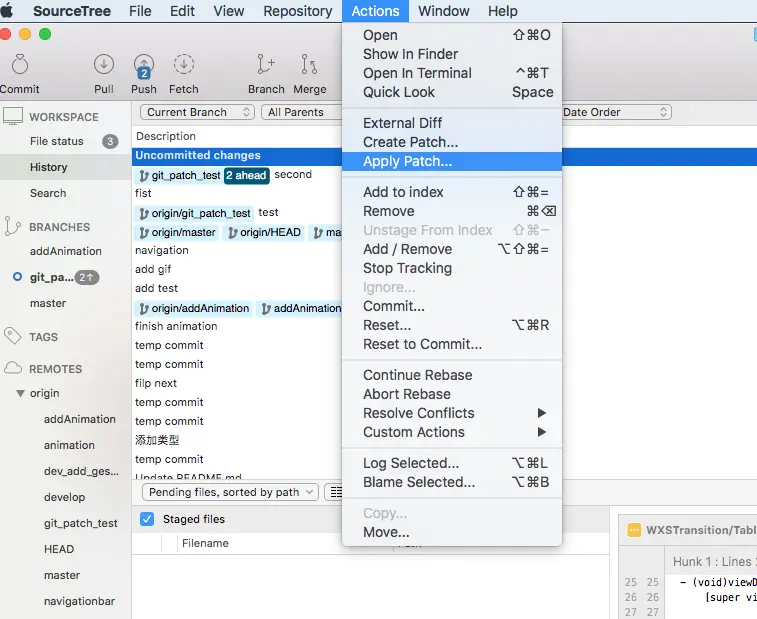
Task: Select Blame Selected... menu item
Action: (452, 481)
